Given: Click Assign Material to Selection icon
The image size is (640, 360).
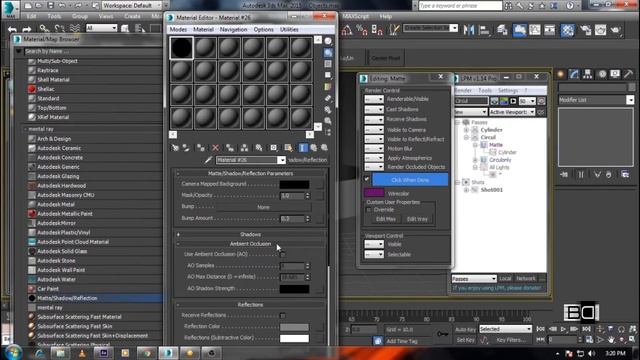Looking at the screenshot, I should (200, 148).
